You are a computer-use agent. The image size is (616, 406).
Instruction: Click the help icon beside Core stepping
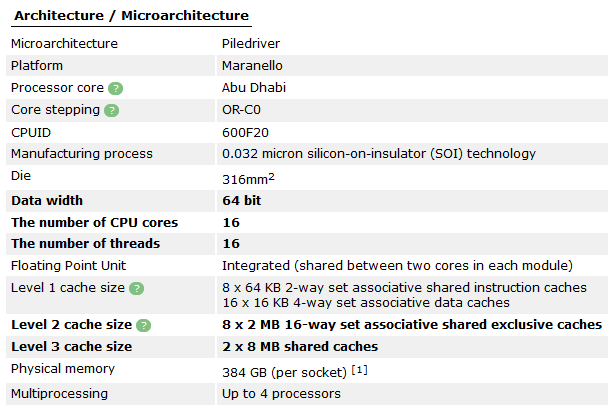[112, 110]
